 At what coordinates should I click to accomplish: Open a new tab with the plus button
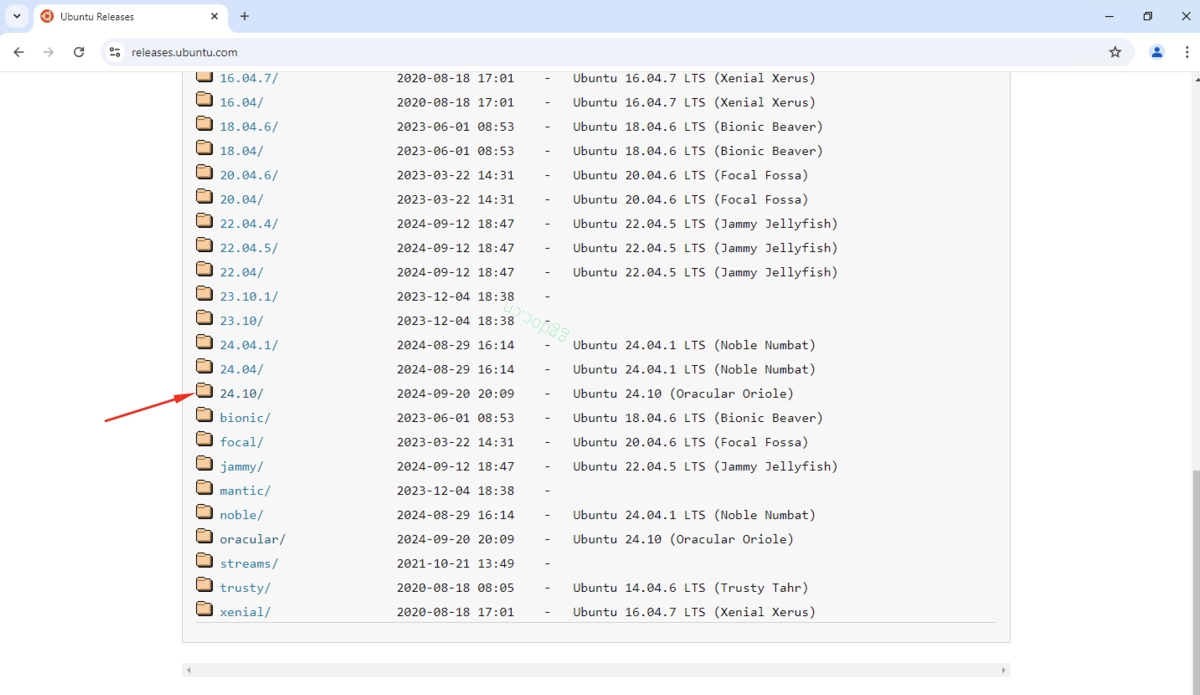click(244, 16)
